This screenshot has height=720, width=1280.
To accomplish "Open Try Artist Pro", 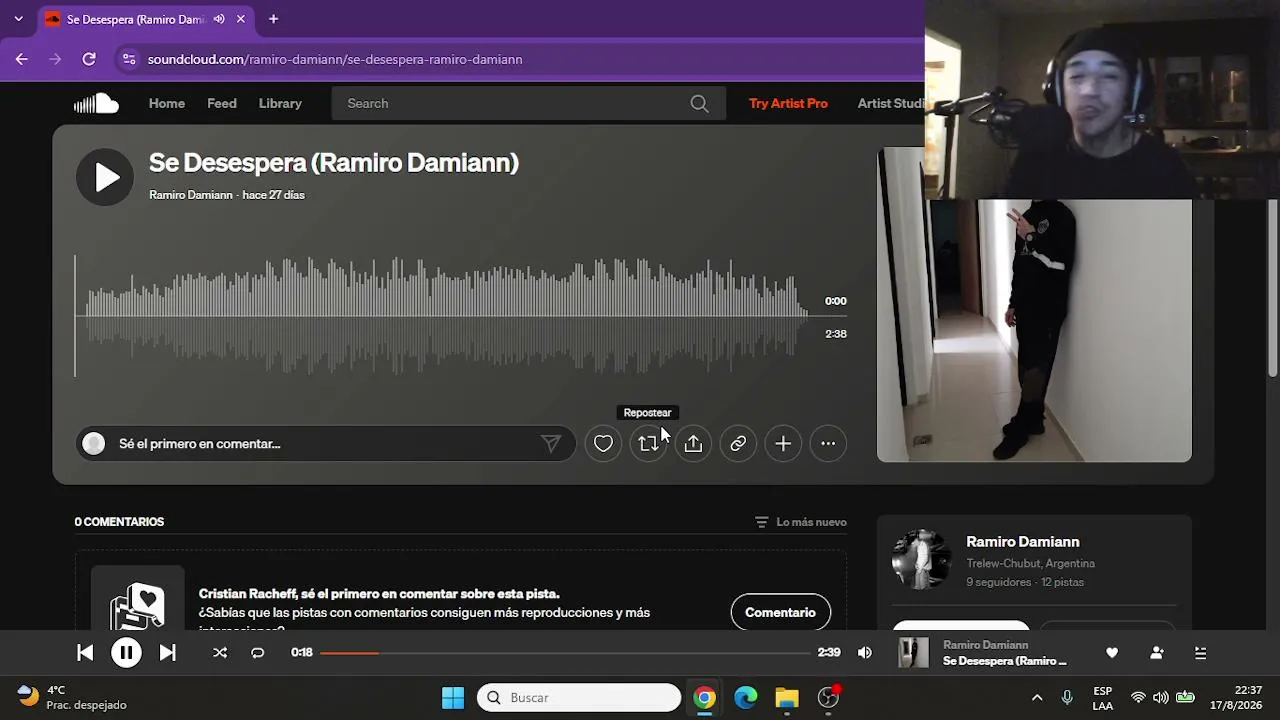I will [788, 103].
